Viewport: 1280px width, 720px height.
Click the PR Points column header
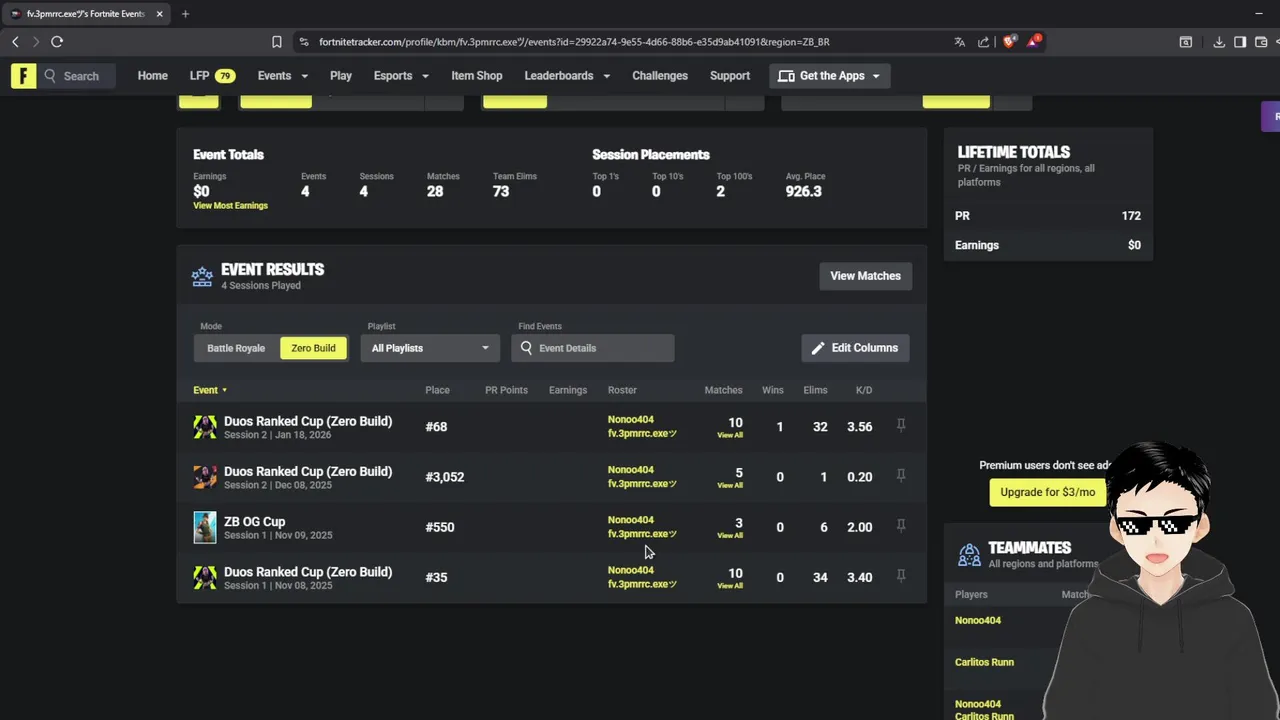506,390
